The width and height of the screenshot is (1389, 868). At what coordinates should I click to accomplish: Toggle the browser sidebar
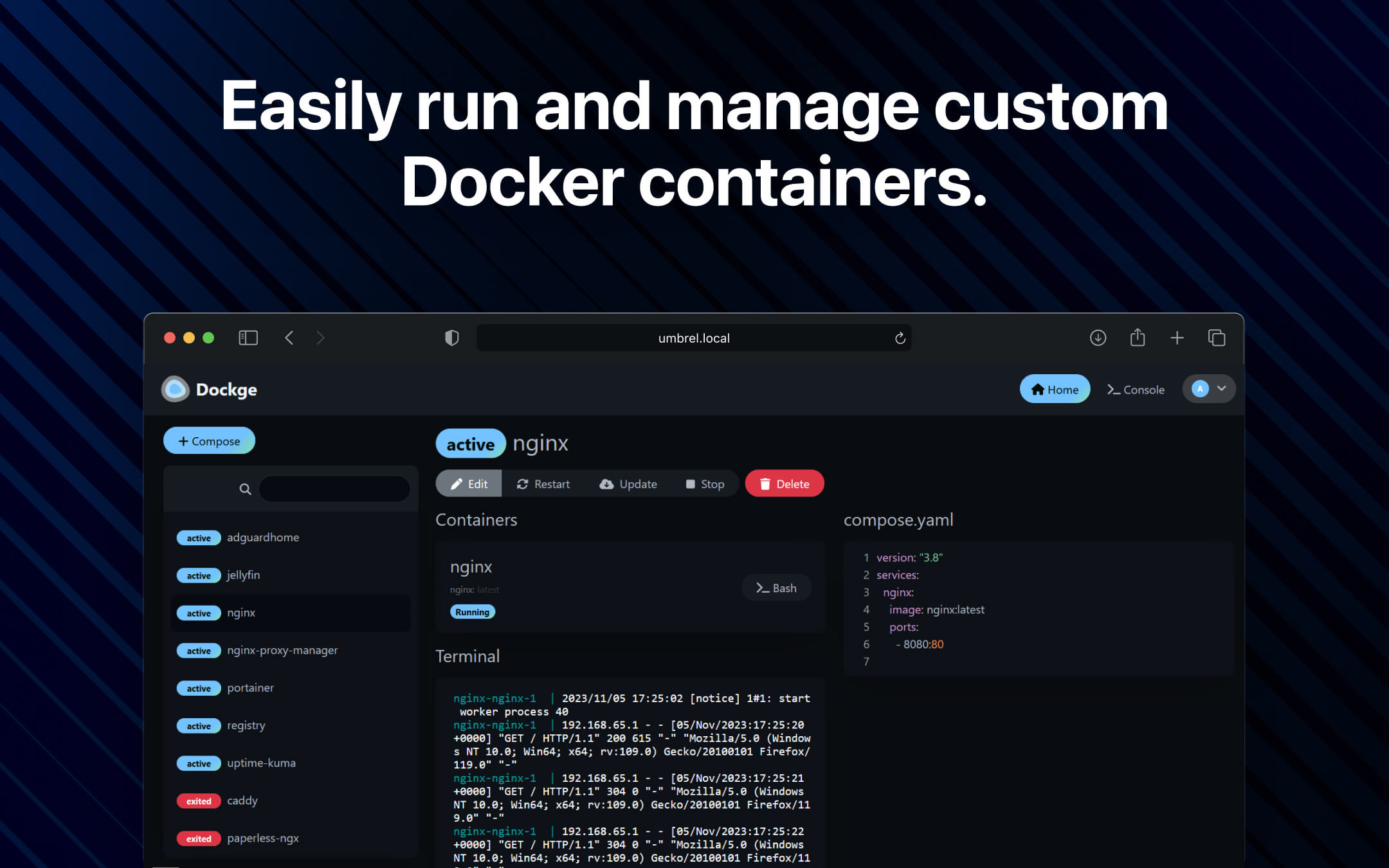248,338
